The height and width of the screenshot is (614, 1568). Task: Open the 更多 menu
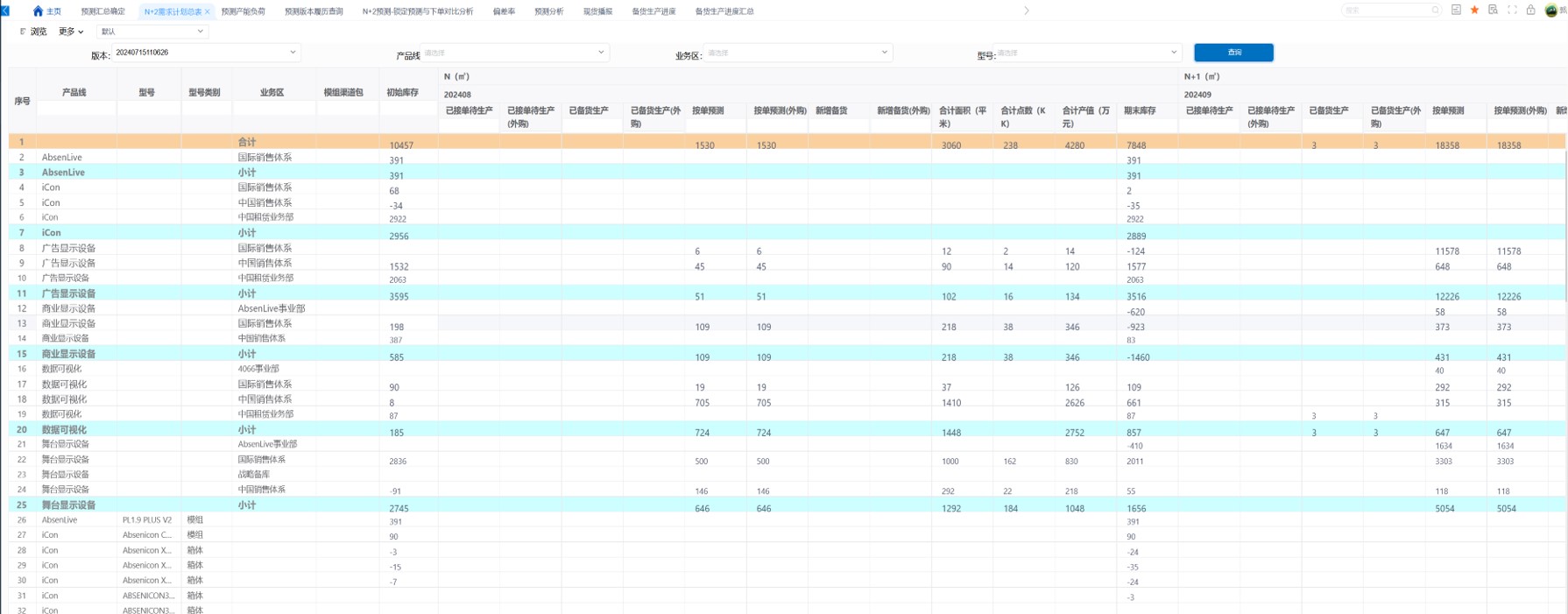point(71,32)
